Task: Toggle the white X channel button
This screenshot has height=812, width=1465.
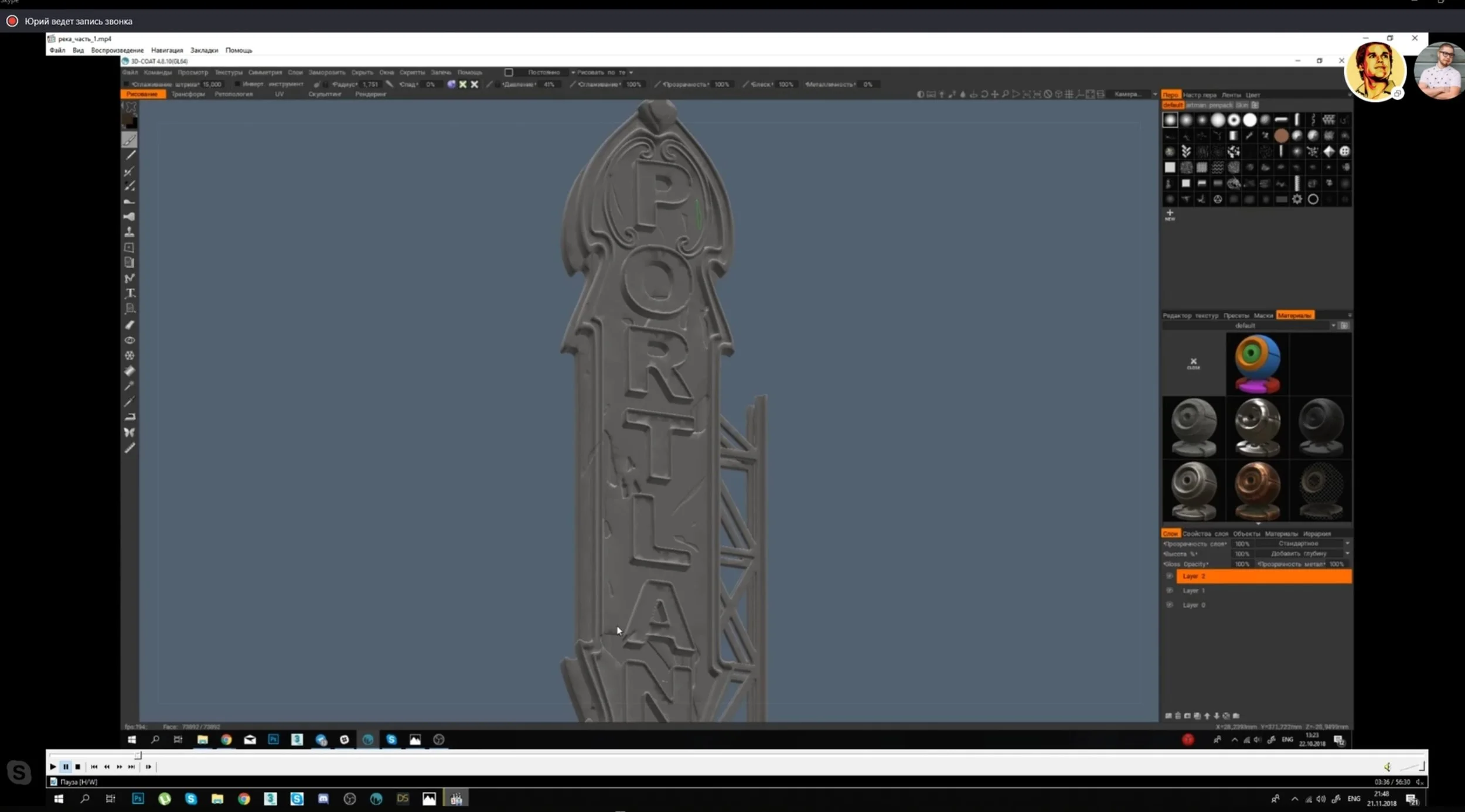Action: click(475, 84)
